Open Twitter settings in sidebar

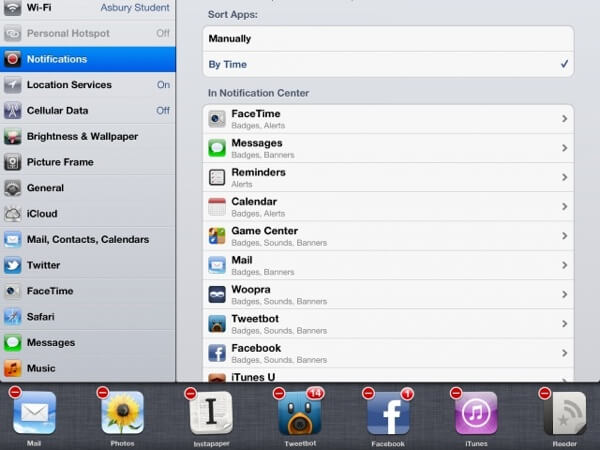point(88,265)
